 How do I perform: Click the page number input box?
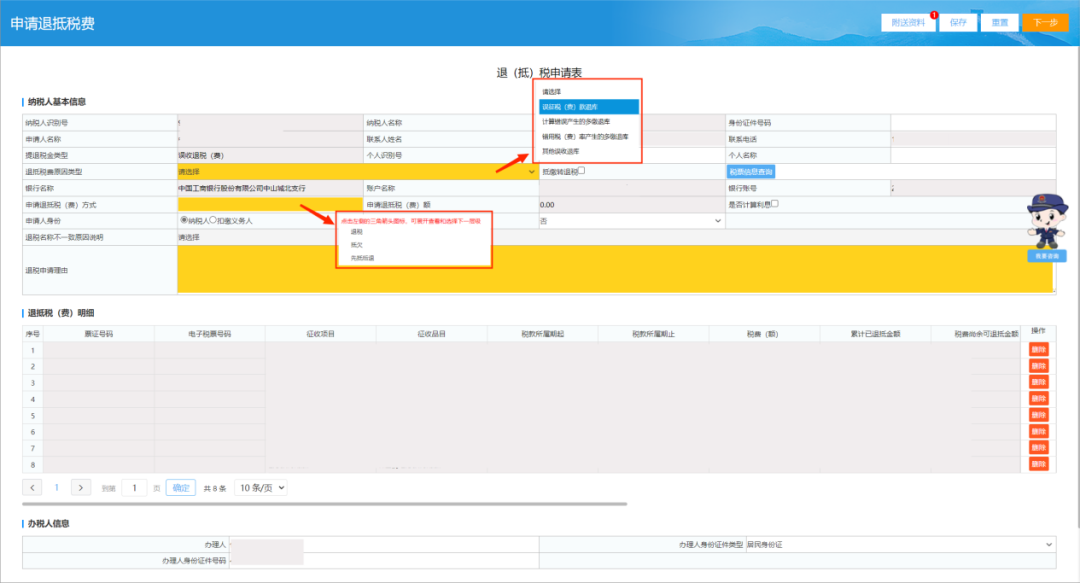pyautogui.click(x=134, y=488)
